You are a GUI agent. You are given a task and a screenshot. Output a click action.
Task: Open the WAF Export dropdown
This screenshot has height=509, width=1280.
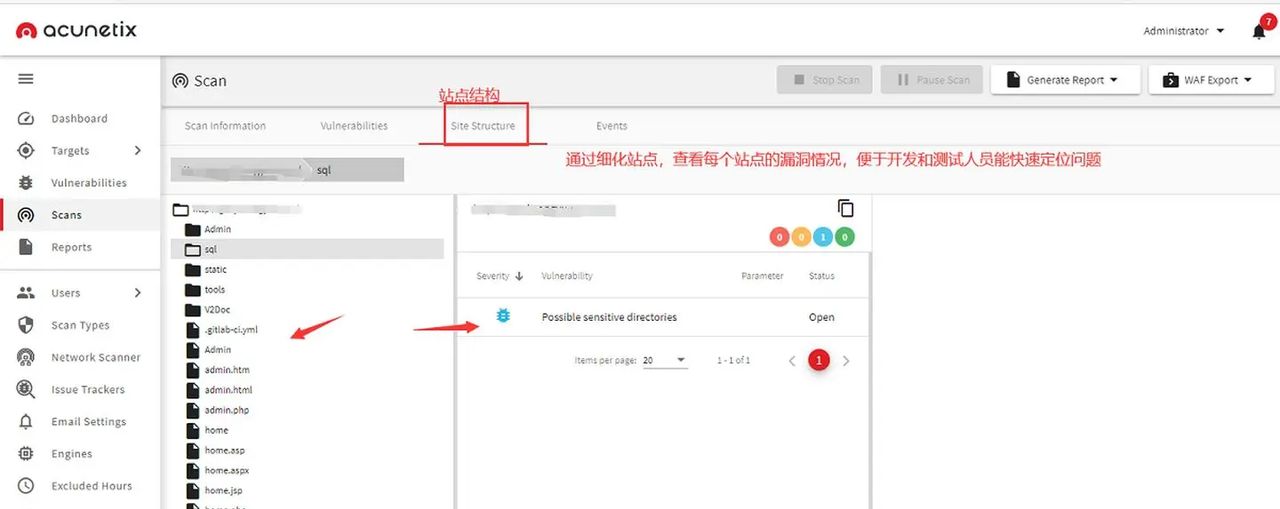[x=1210, y=80]
